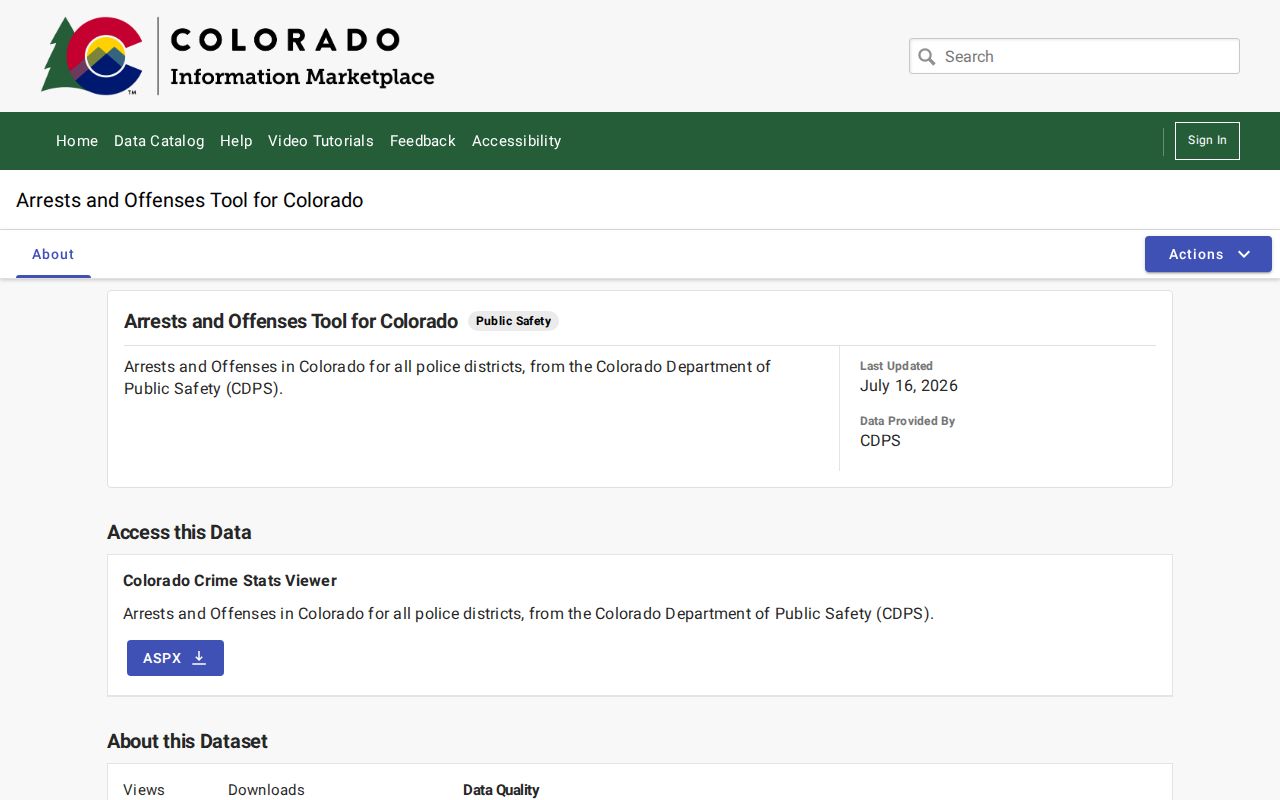Click the Last Updated label
Viewport: 1280px width, 800px height.
896,366
